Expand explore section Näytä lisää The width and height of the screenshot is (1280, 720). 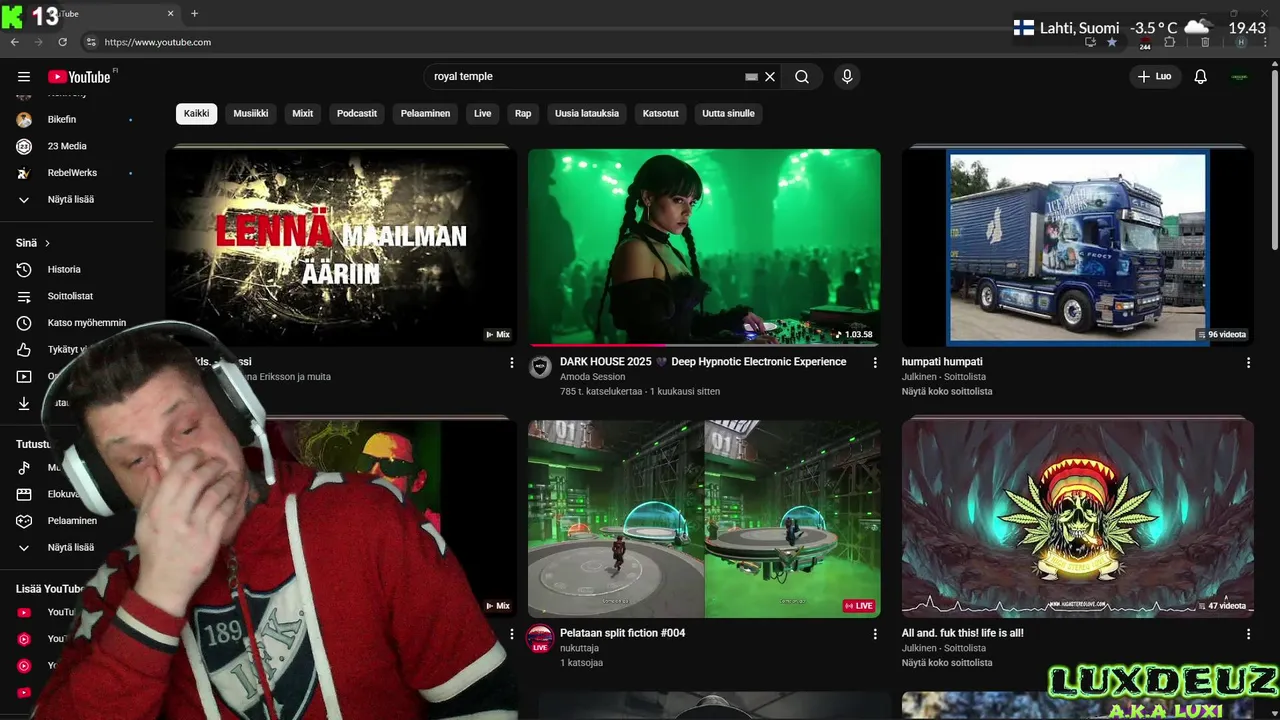71,548
